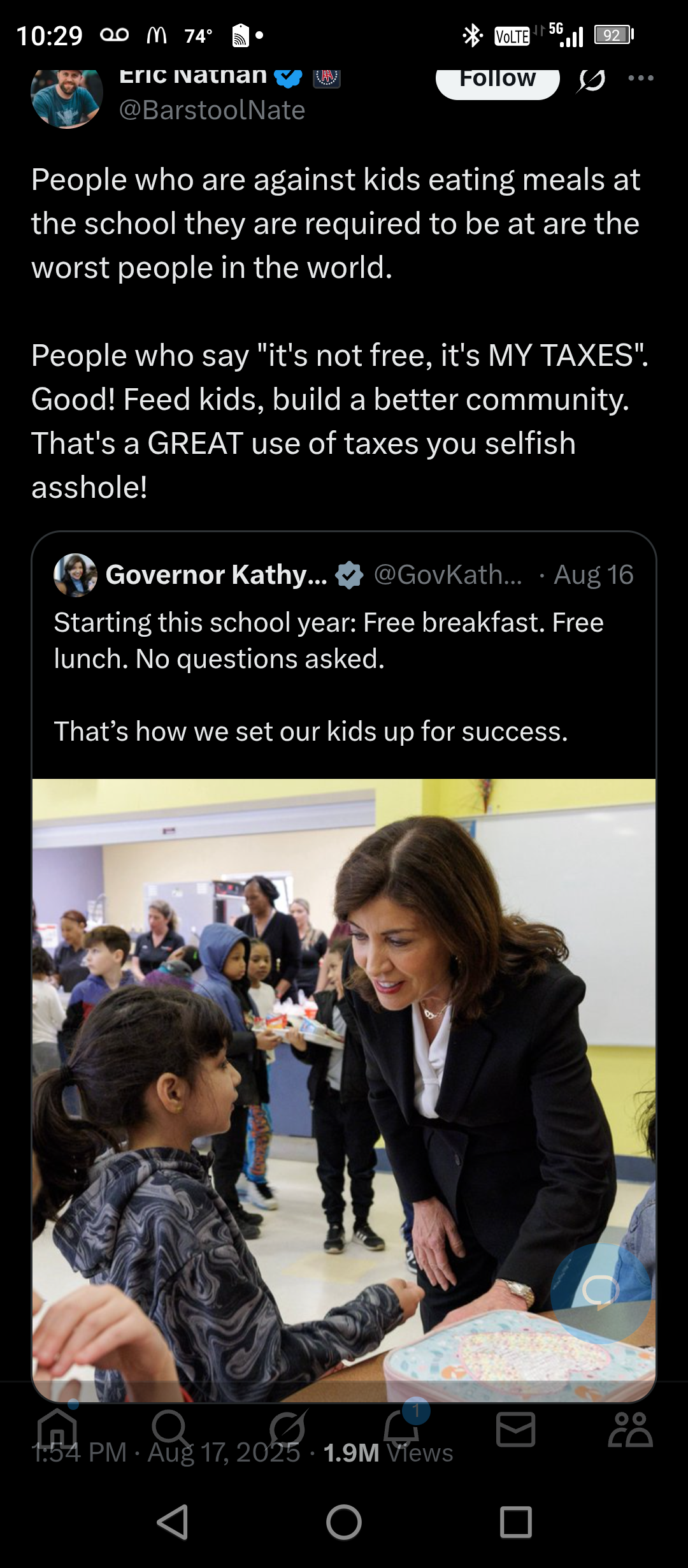This screenshot has width=688, height=1568.
Task: Tap Eric Nathan's blue verified checkmark
Action: (x=288, y=76)
